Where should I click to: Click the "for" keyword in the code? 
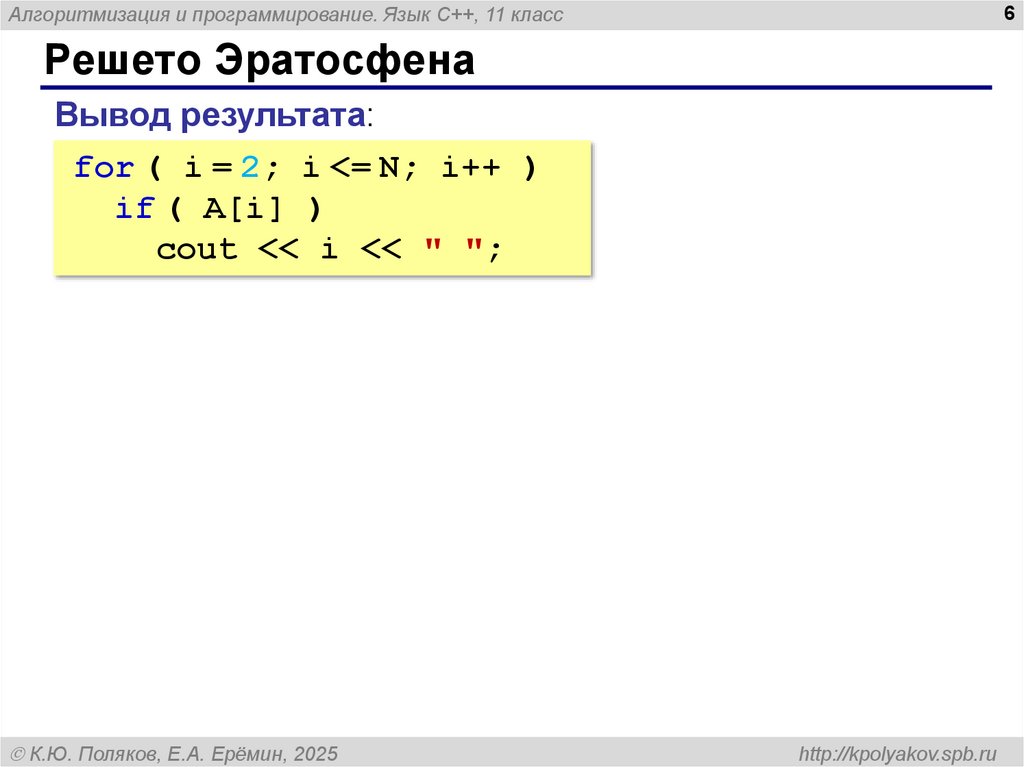(103, 168)
